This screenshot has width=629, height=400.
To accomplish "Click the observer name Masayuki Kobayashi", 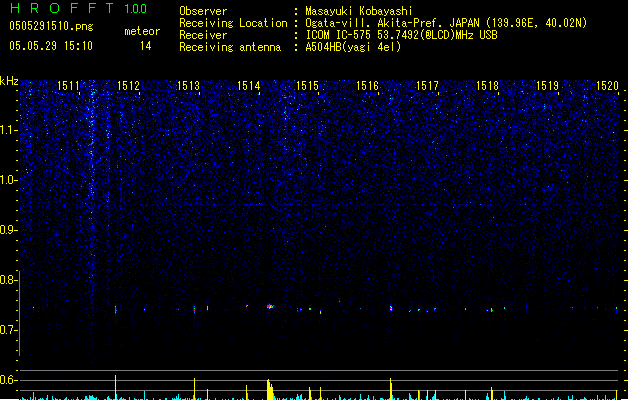I will click(x=359, y=11).
